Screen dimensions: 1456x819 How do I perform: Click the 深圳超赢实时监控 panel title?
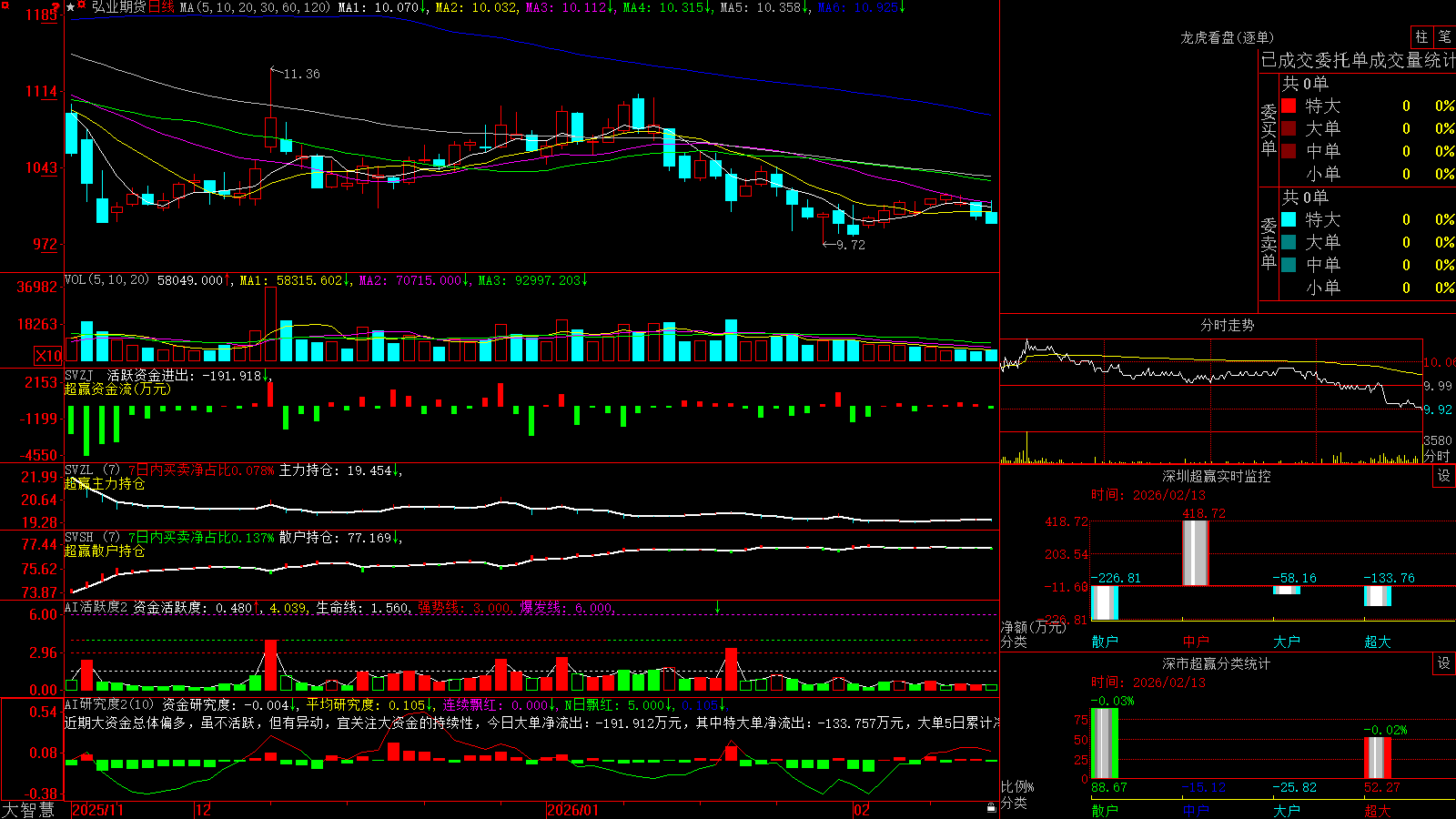click(1216, 476)
